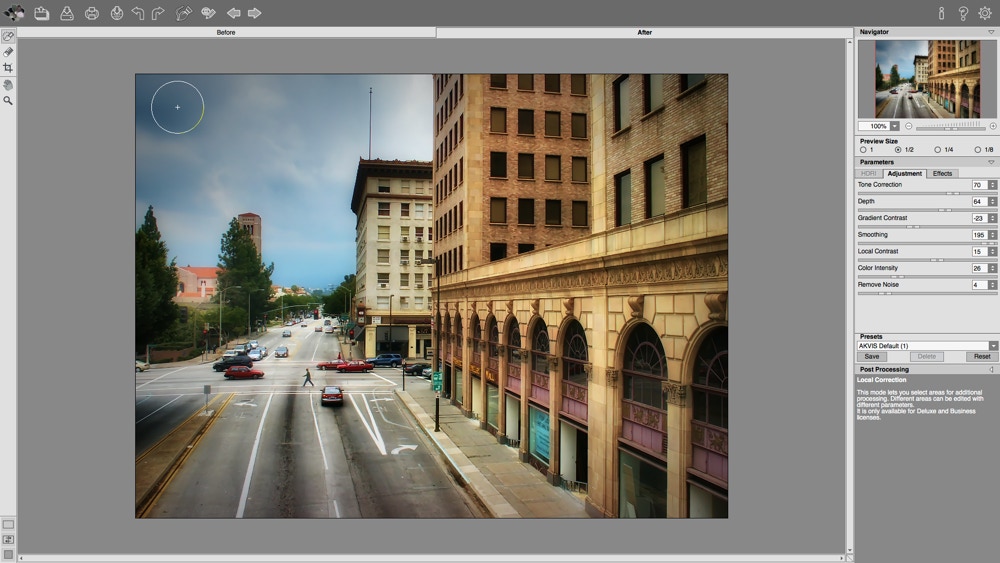Open the zoom percentage dropdown
1000x563 pixels.
click(x=894, y=126)
